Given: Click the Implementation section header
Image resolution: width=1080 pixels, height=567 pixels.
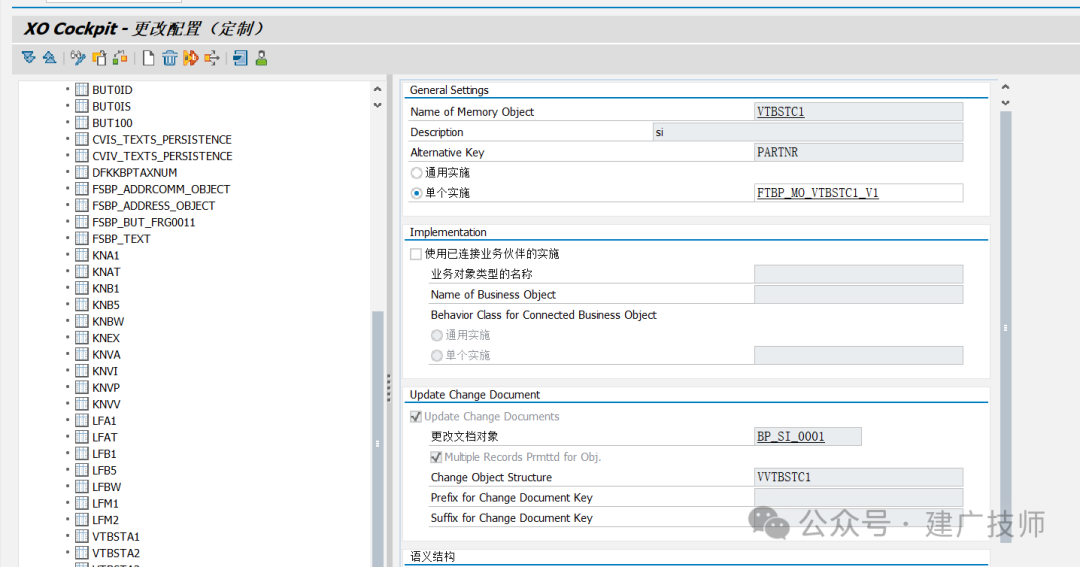Looking at the screenshot, I should click(448, 232).
